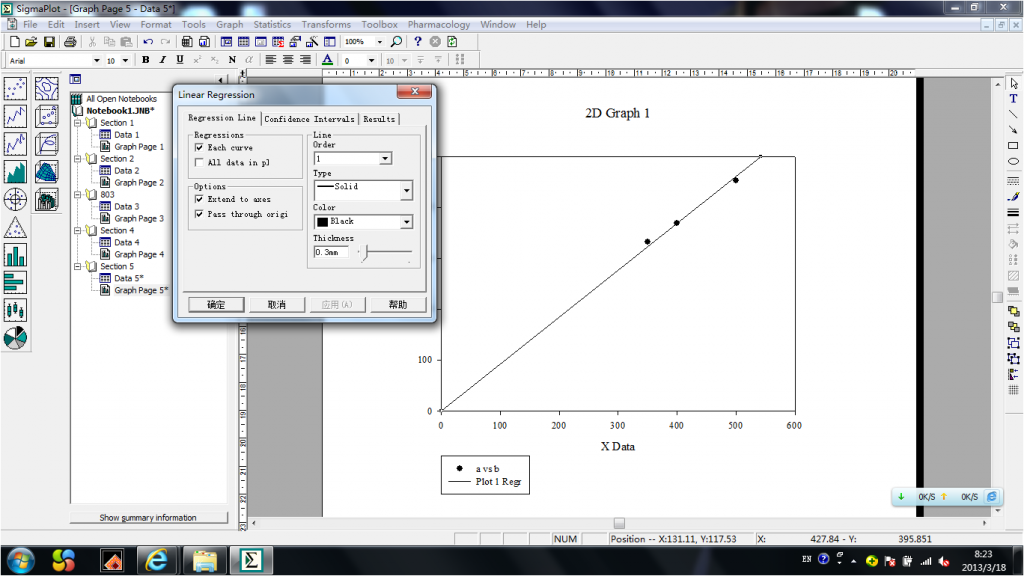Open the Graph menu

coord(230,24)
